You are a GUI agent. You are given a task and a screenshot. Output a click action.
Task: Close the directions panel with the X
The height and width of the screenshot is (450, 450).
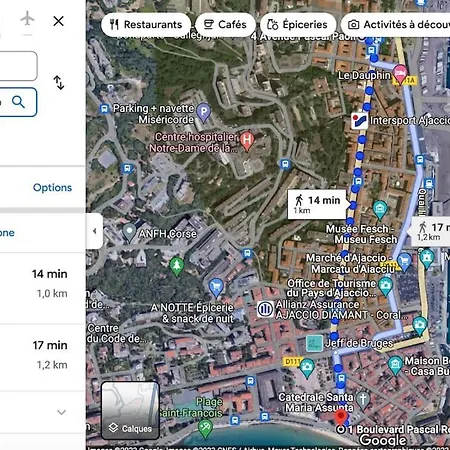click(59, 21)
